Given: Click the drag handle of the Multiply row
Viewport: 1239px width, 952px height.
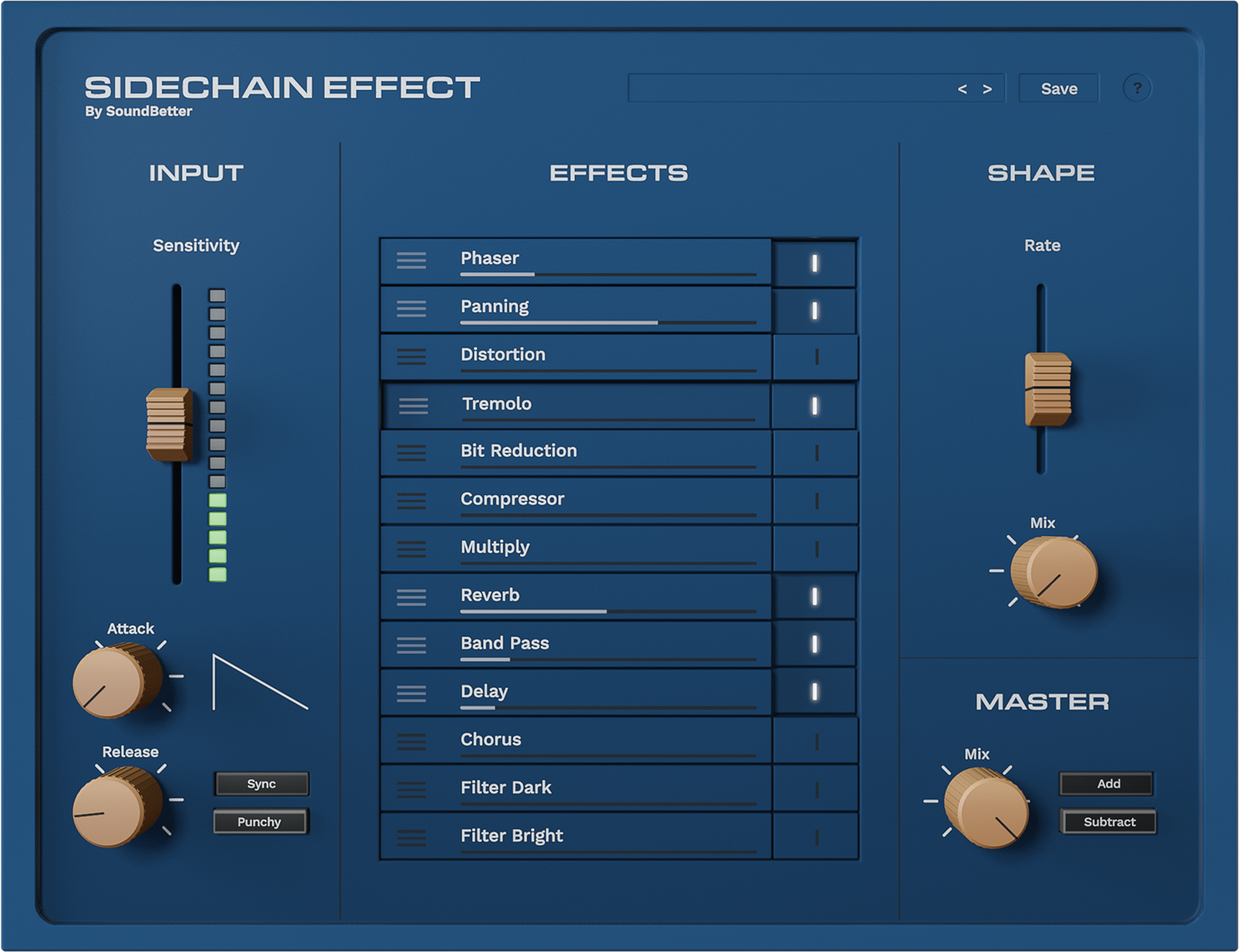Looking at the screenshot, I should point(411,550).
